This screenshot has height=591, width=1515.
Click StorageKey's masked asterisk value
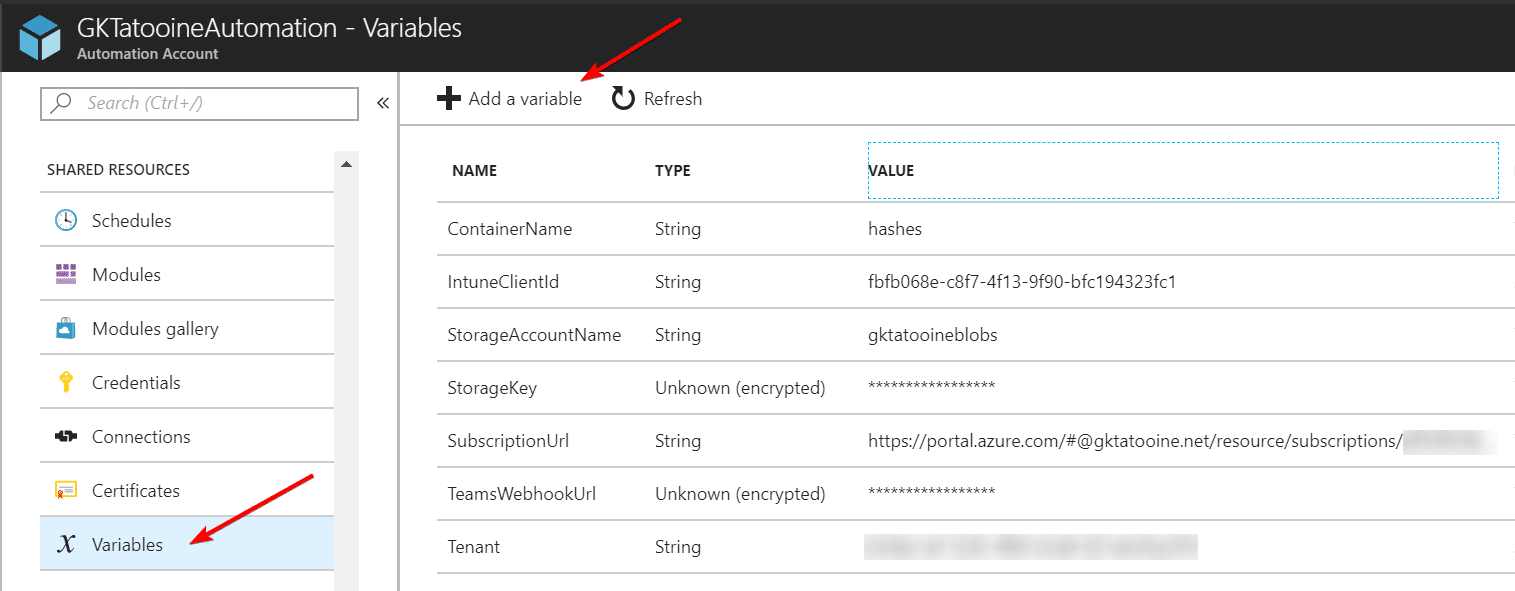[x=931, y=386]
